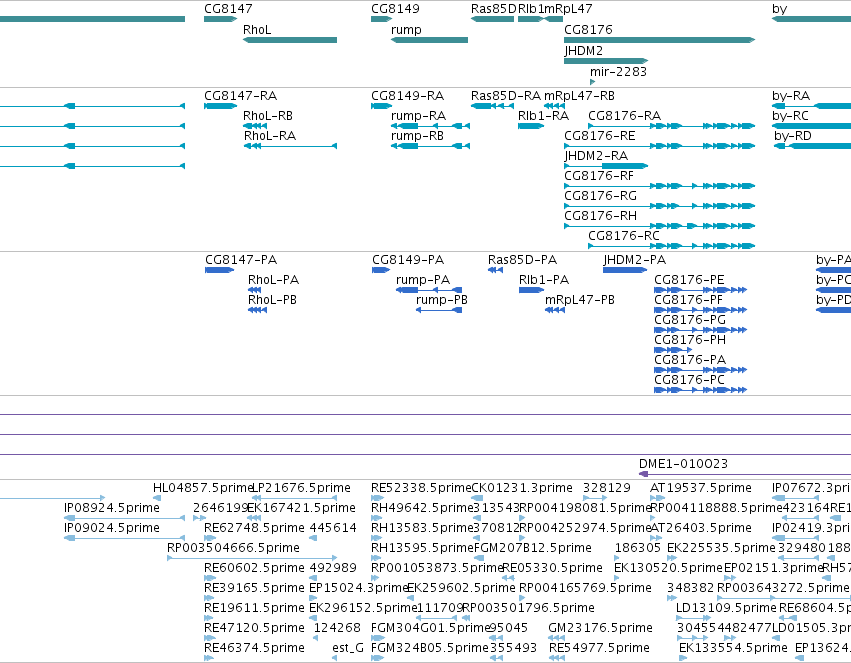
Task: Click EST GM23176.5prime
Action: (x=556, y=638)
